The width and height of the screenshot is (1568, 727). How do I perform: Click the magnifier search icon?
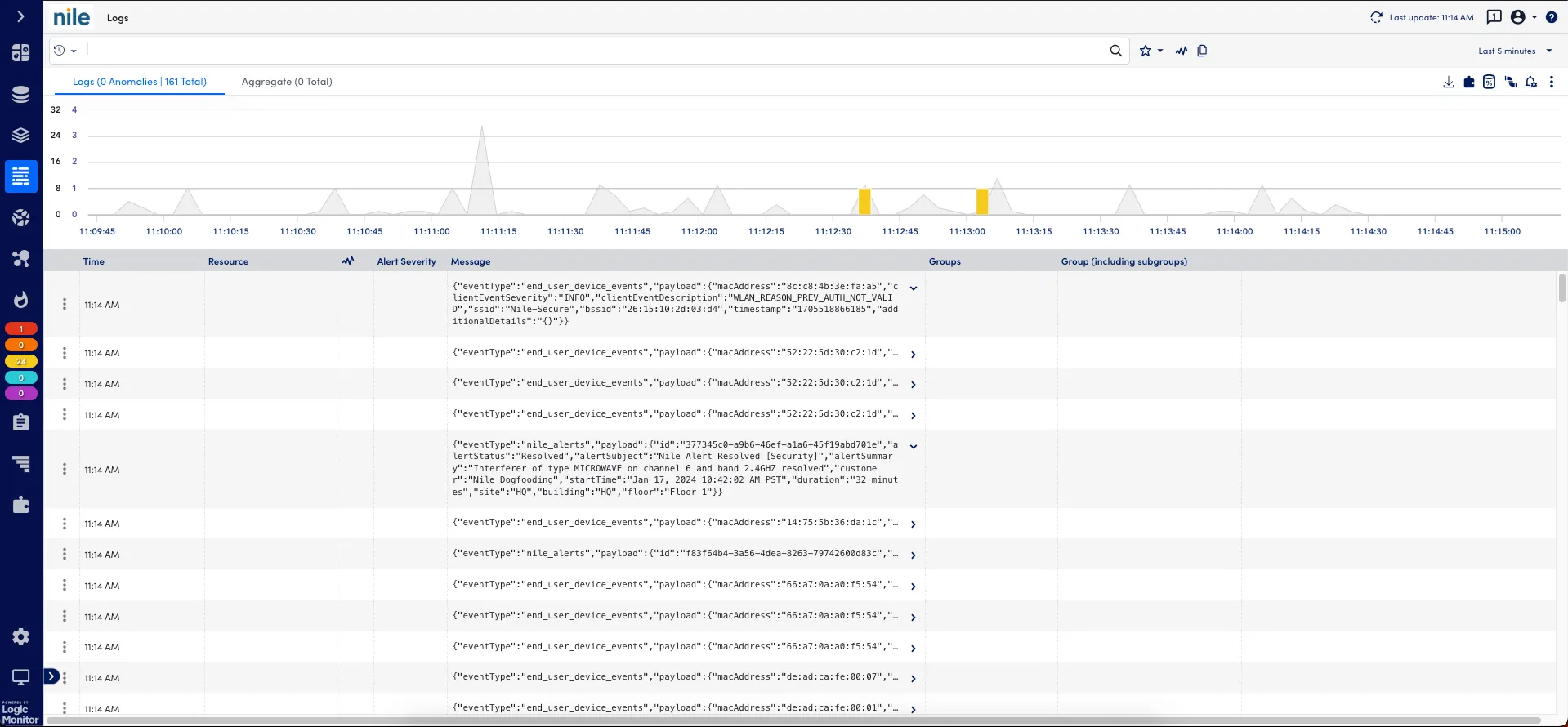point(1116,51)
